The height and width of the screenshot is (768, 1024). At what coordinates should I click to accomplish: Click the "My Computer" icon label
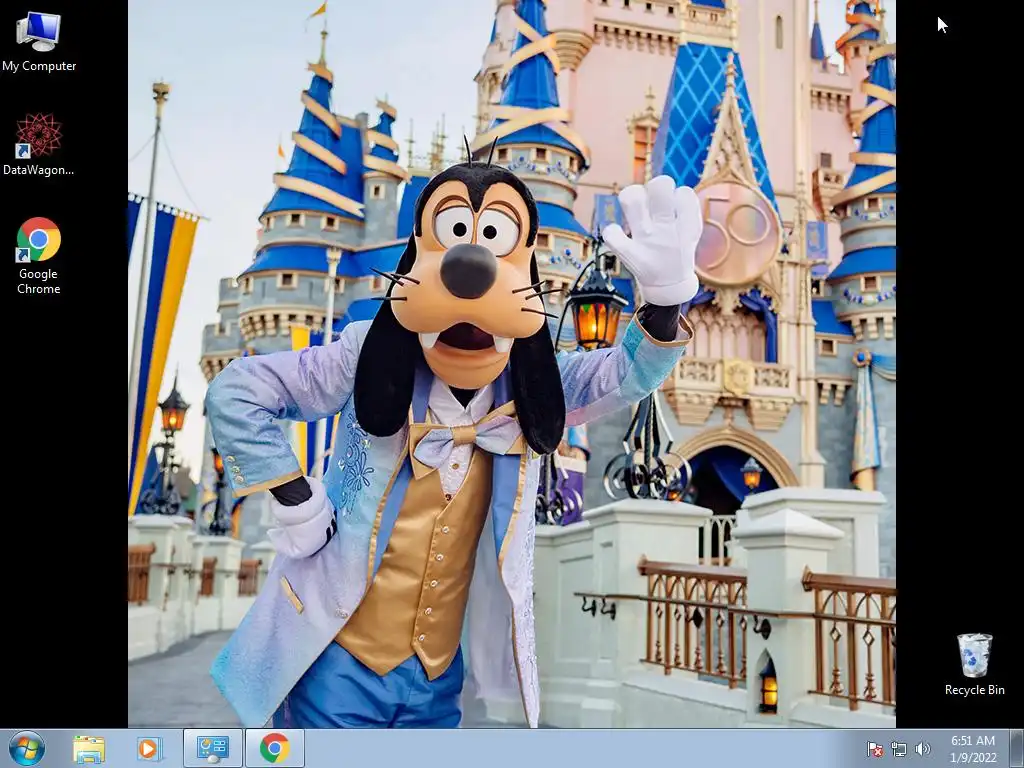(x=39, y=66)
